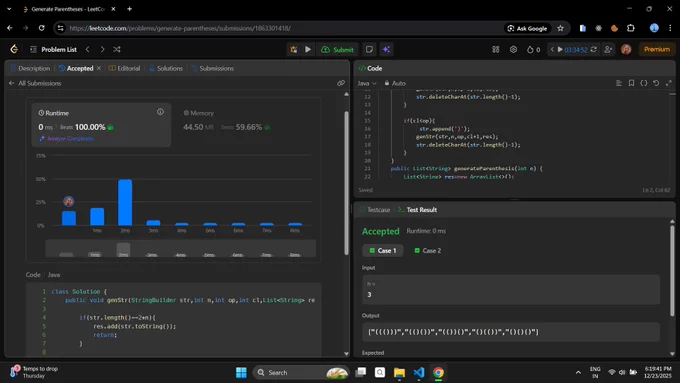
Task: Open the streak flame counter
Action: pos(533,49)
